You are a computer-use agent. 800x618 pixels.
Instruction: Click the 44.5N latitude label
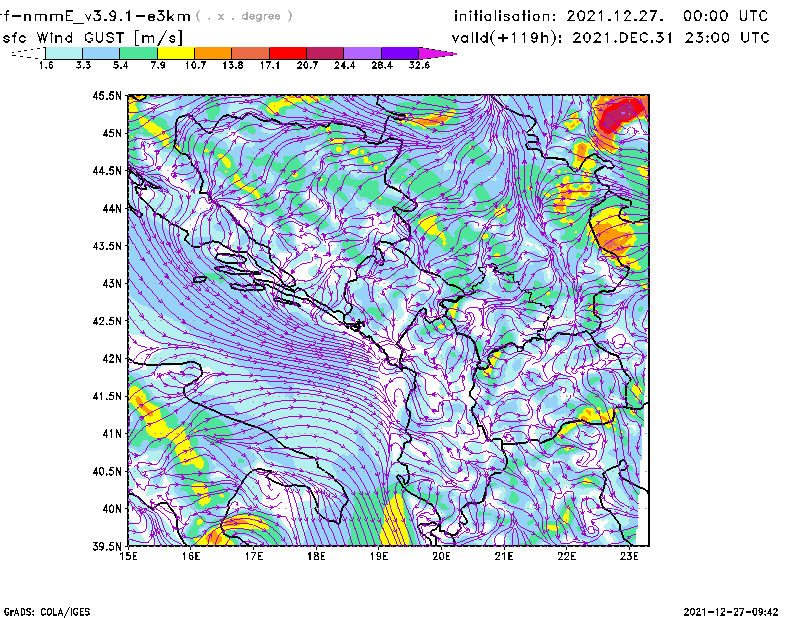(x=107, y=170)
